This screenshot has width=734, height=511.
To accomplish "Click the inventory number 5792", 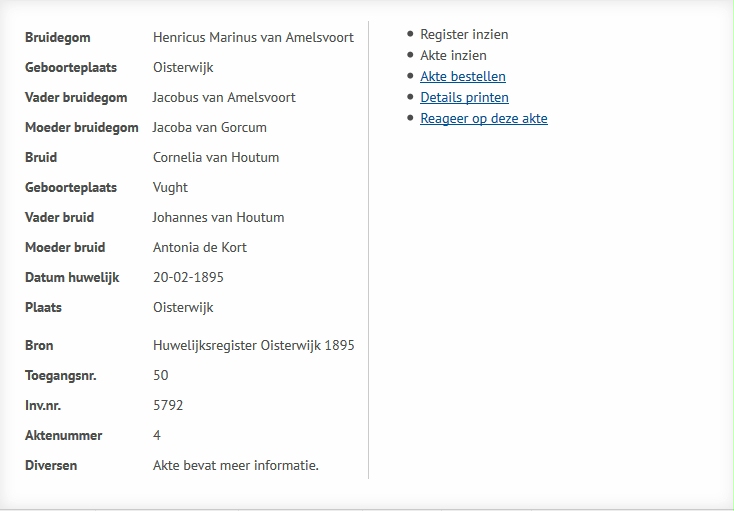I will 168,405.
